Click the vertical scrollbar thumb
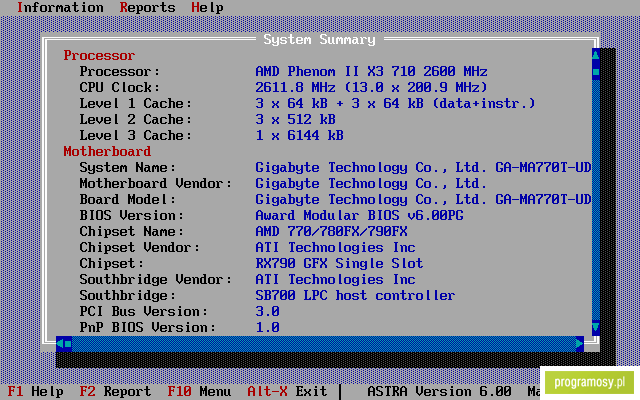 (x=596, y=72)
